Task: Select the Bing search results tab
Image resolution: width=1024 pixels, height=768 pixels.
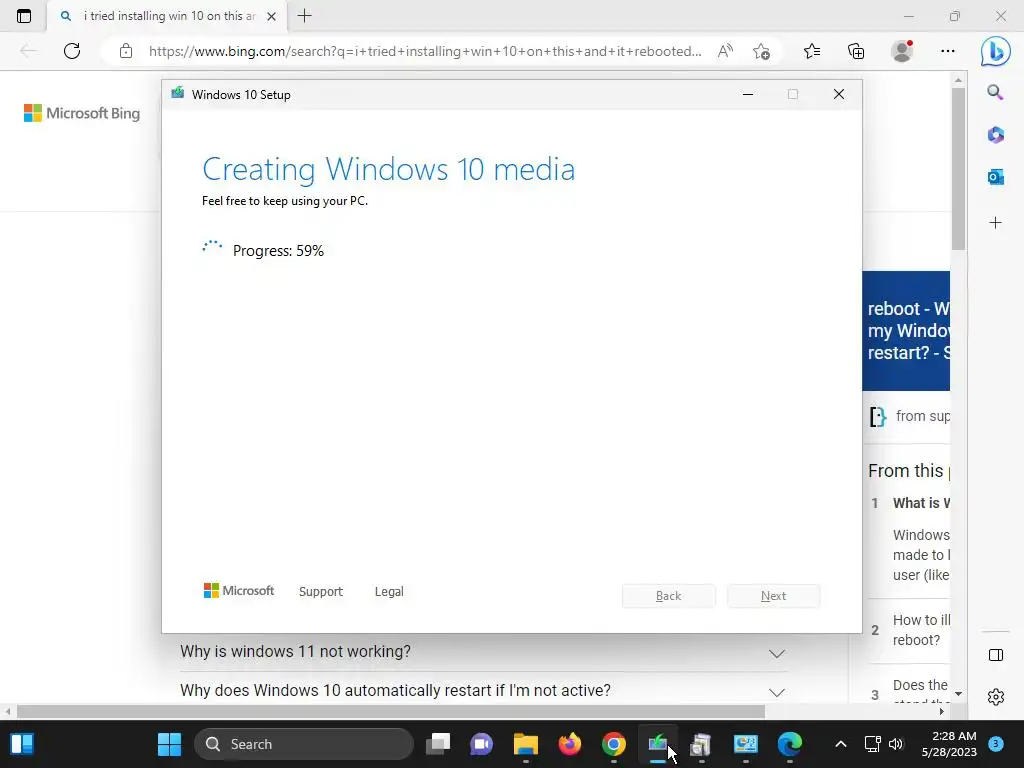Action: (167, 16)
